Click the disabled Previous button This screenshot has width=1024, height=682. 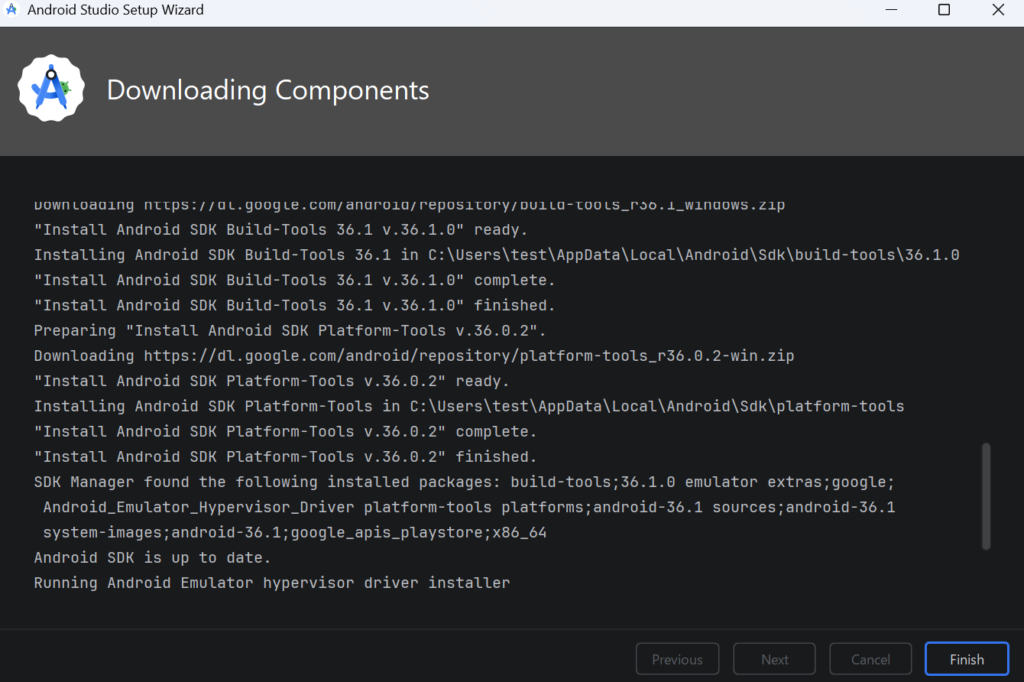[x=677, y=659]
